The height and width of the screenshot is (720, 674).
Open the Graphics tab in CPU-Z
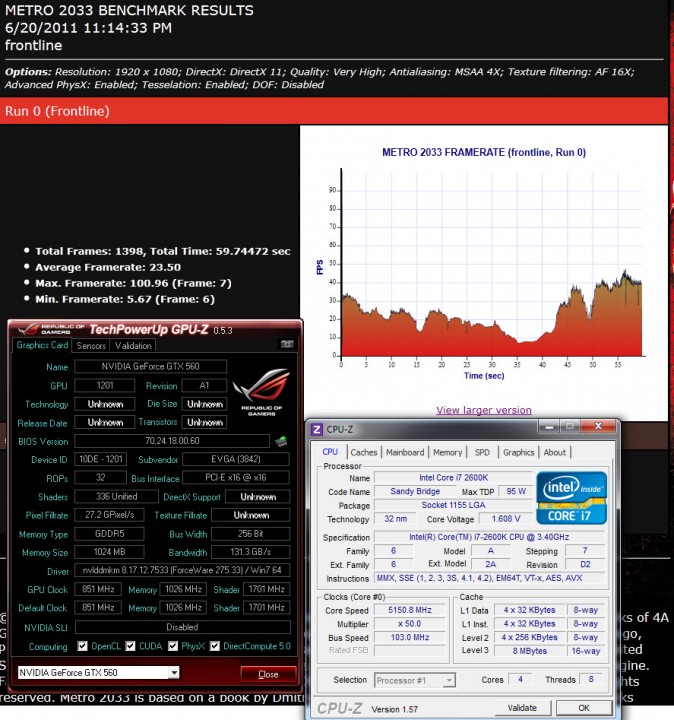pyautogui.click(x=518, y=452)
